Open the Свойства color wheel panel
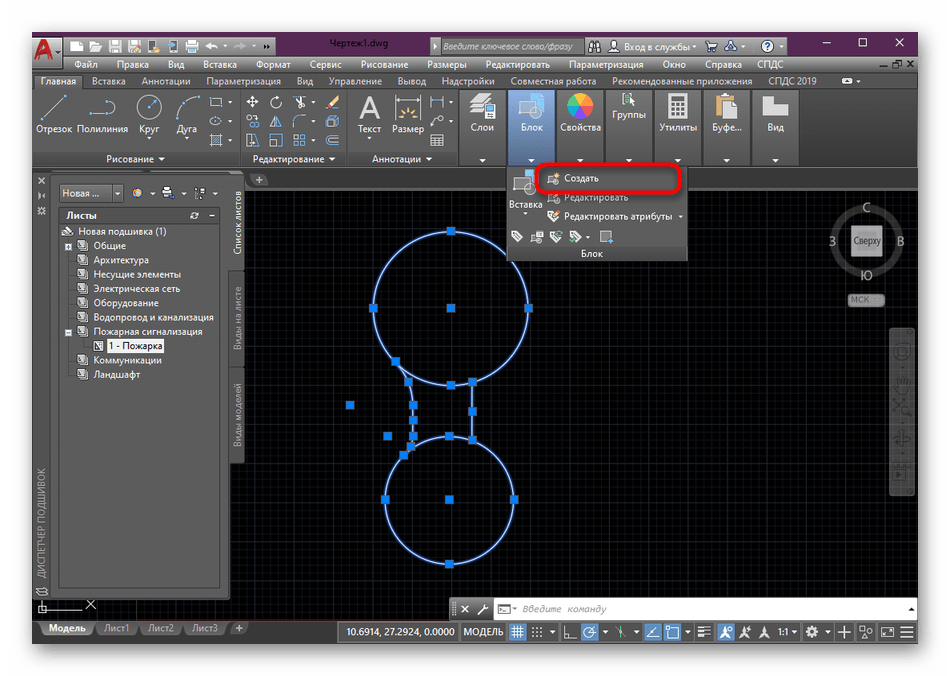 click(580, 113)
